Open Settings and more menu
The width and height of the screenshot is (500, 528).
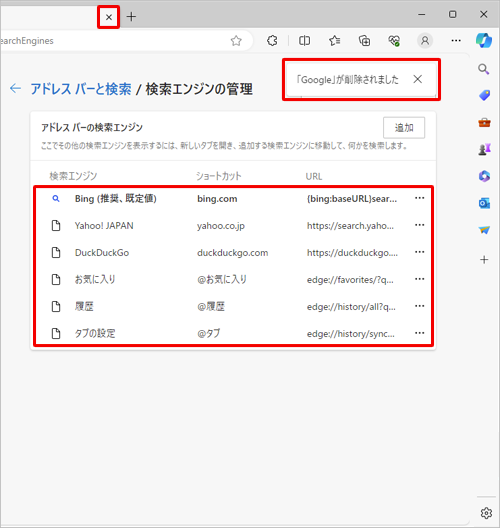456,41
